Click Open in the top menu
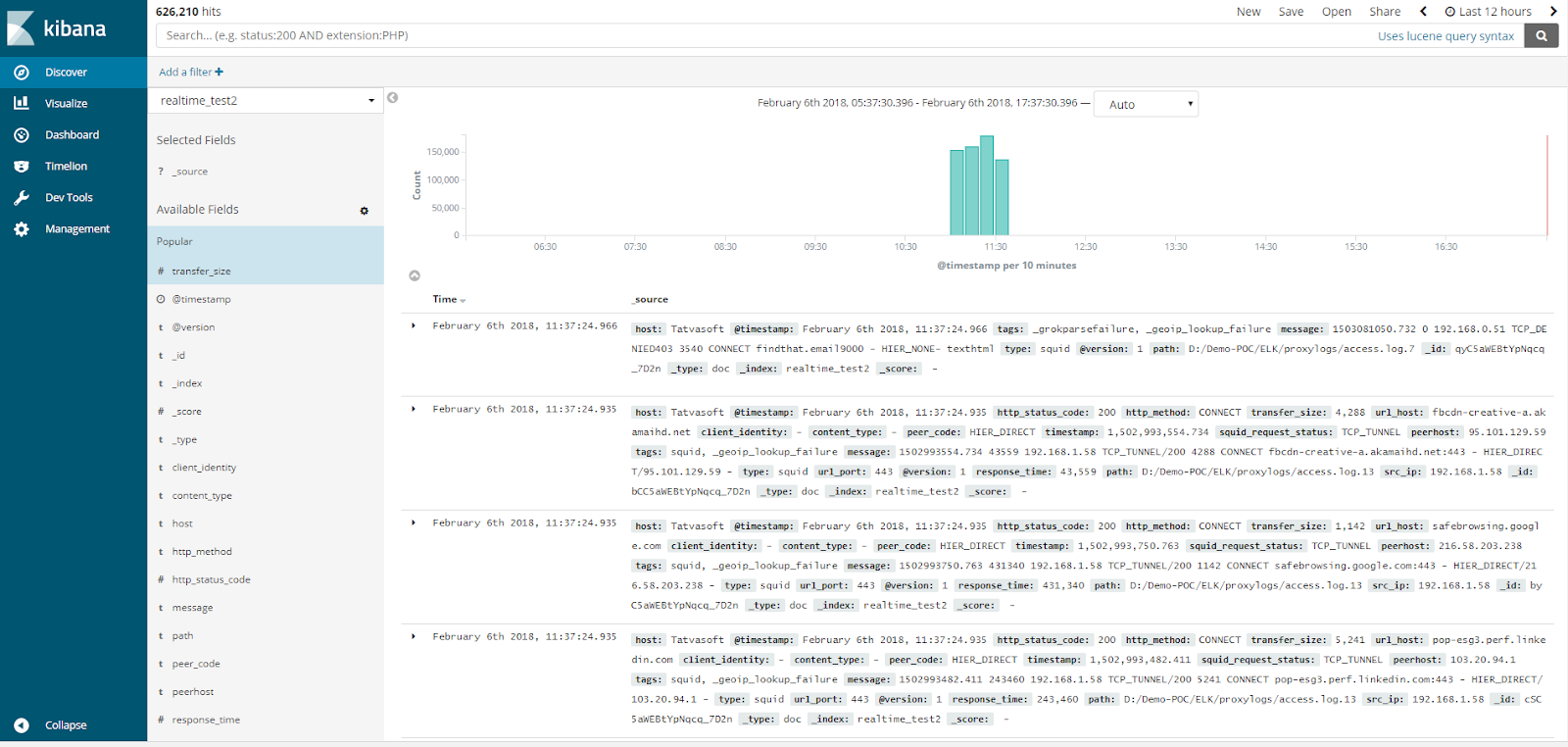Viewport: 1568px width, 747px height. (1337, 12)
